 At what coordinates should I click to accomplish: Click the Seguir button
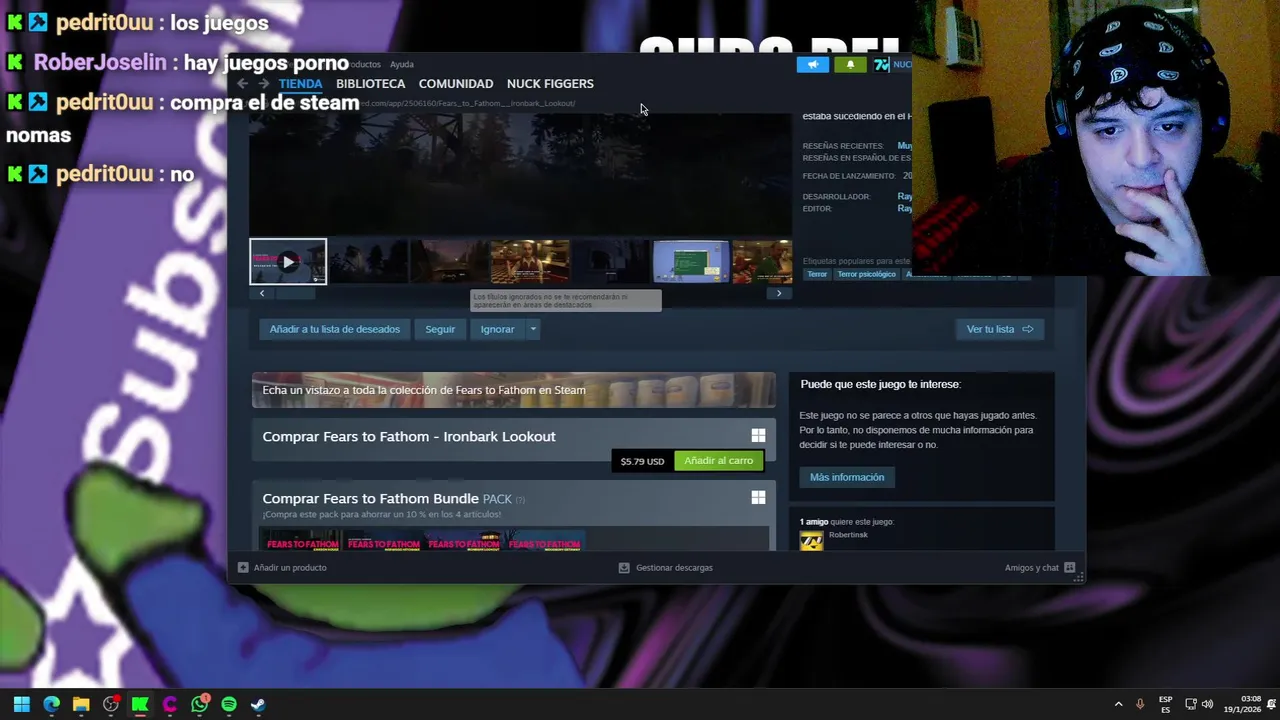pos(440,329)
